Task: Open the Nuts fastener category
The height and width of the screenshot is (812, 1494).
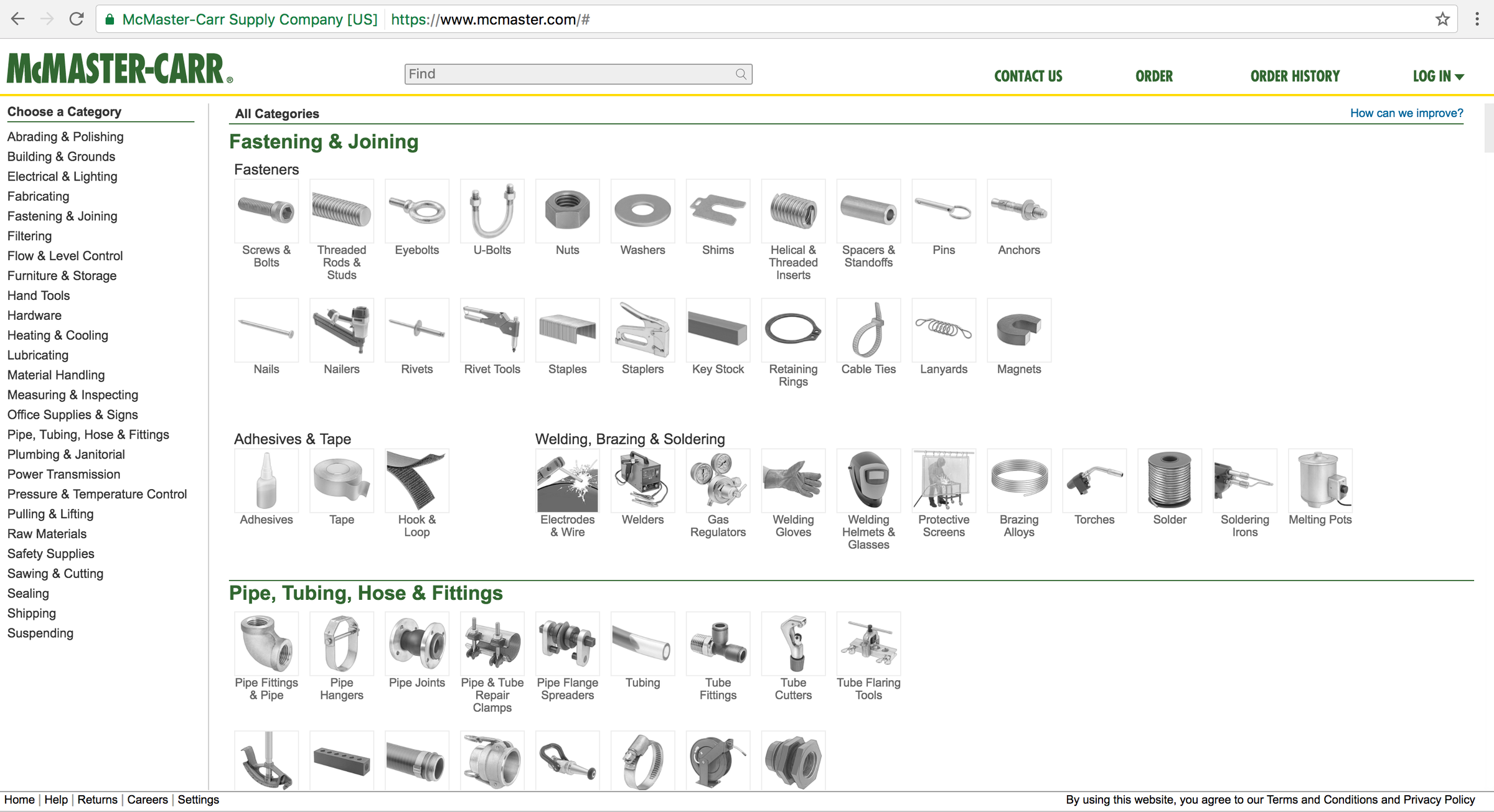Action: (x=567, y=211)
